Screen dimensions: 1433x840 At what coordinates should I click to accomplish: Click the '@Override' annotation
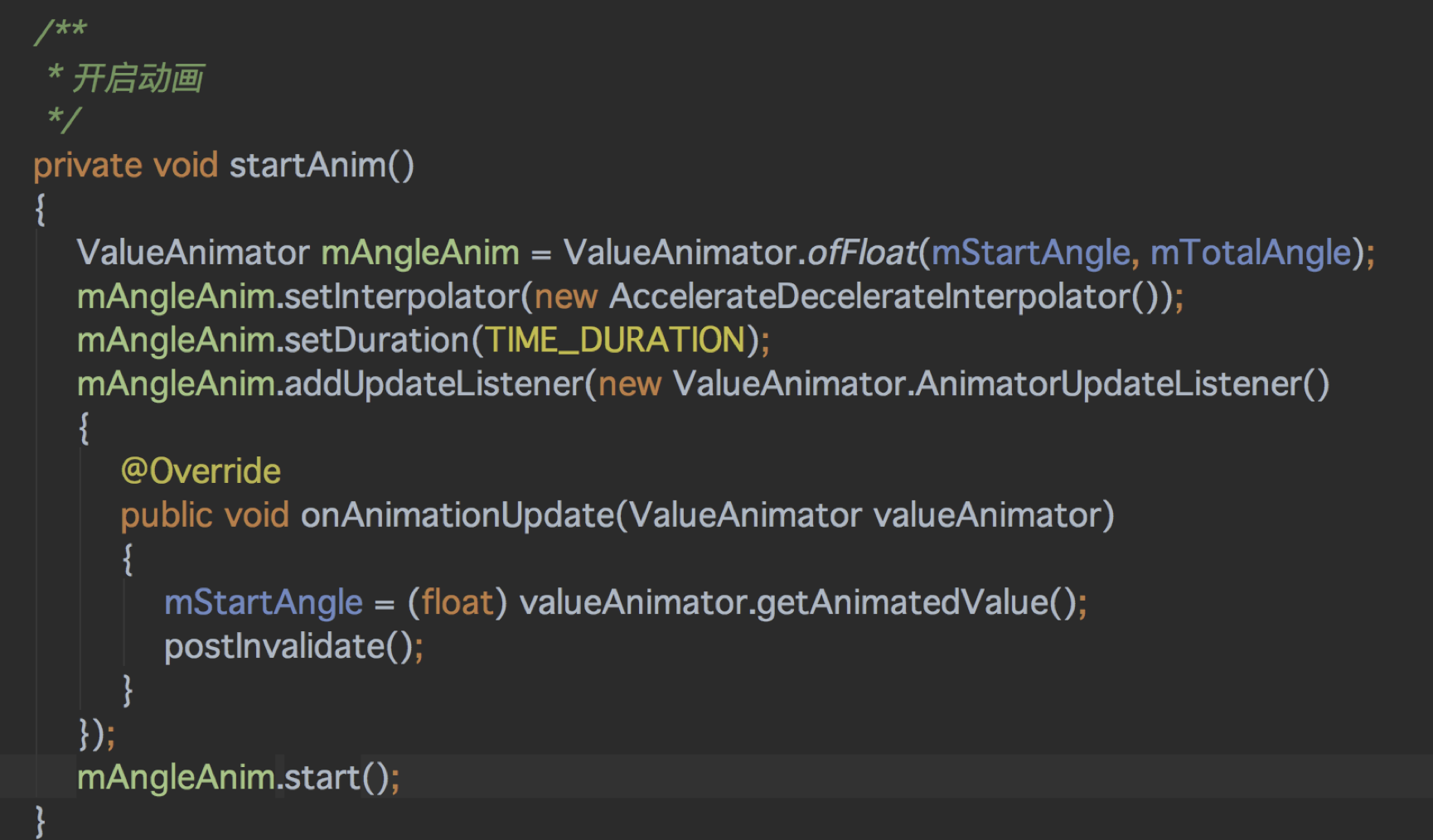coord(201,471)
